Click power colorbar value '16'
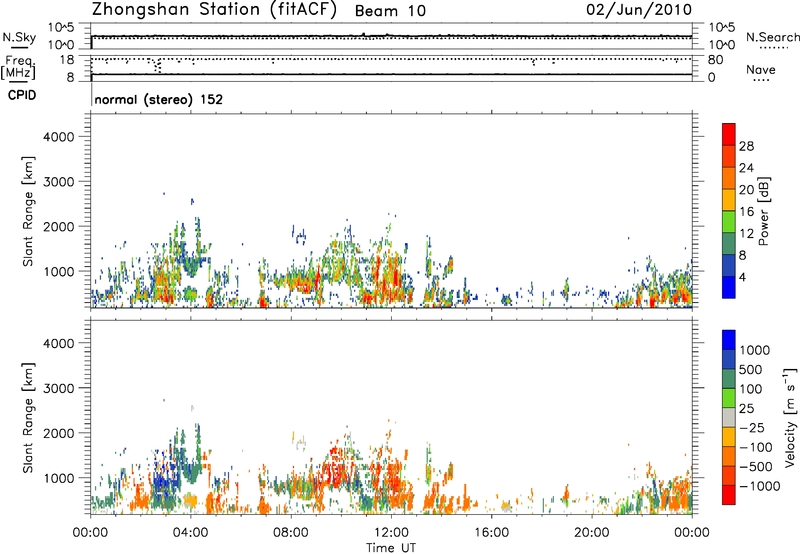This screenshot has width=800, height=554. pos(746,212)
